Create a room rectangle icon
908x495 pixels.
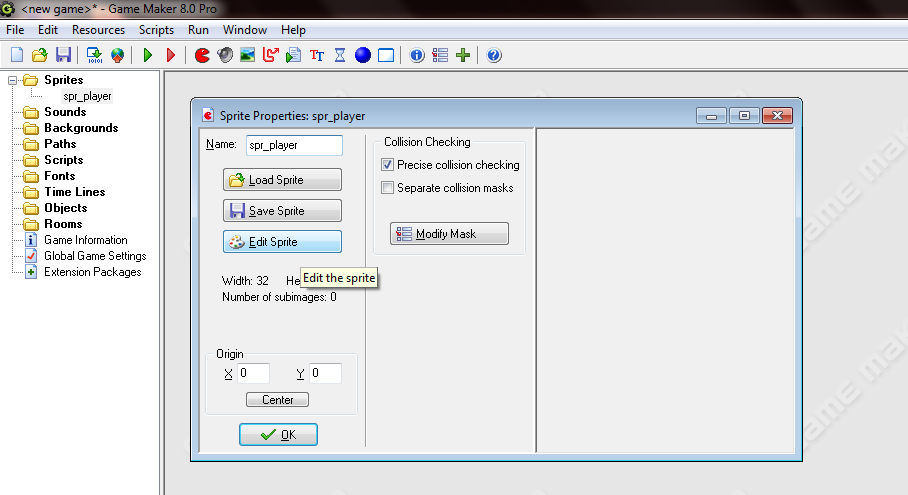386,55
